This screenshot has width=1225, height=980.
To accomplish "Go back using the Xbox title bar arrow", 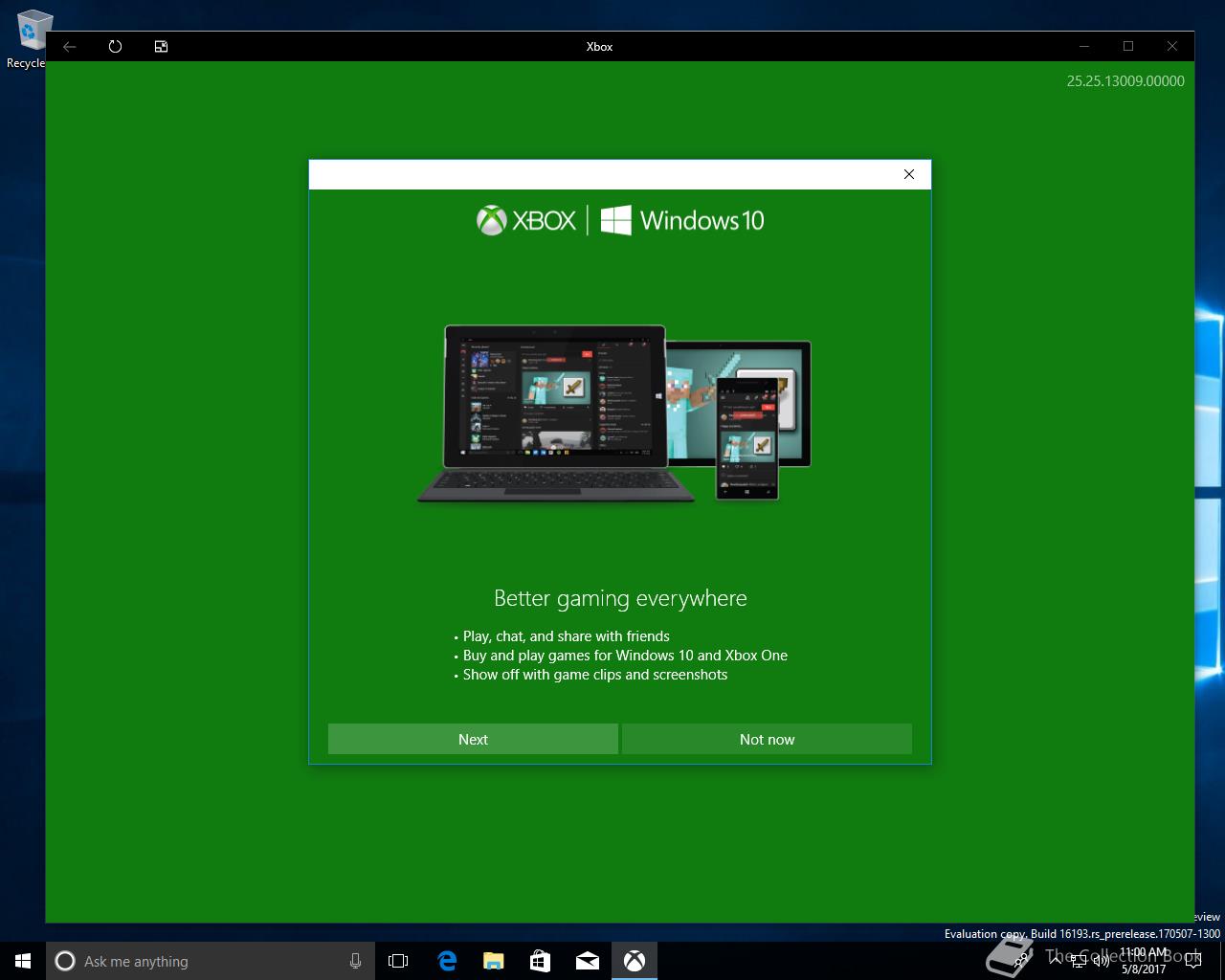I will coord(70,46).
